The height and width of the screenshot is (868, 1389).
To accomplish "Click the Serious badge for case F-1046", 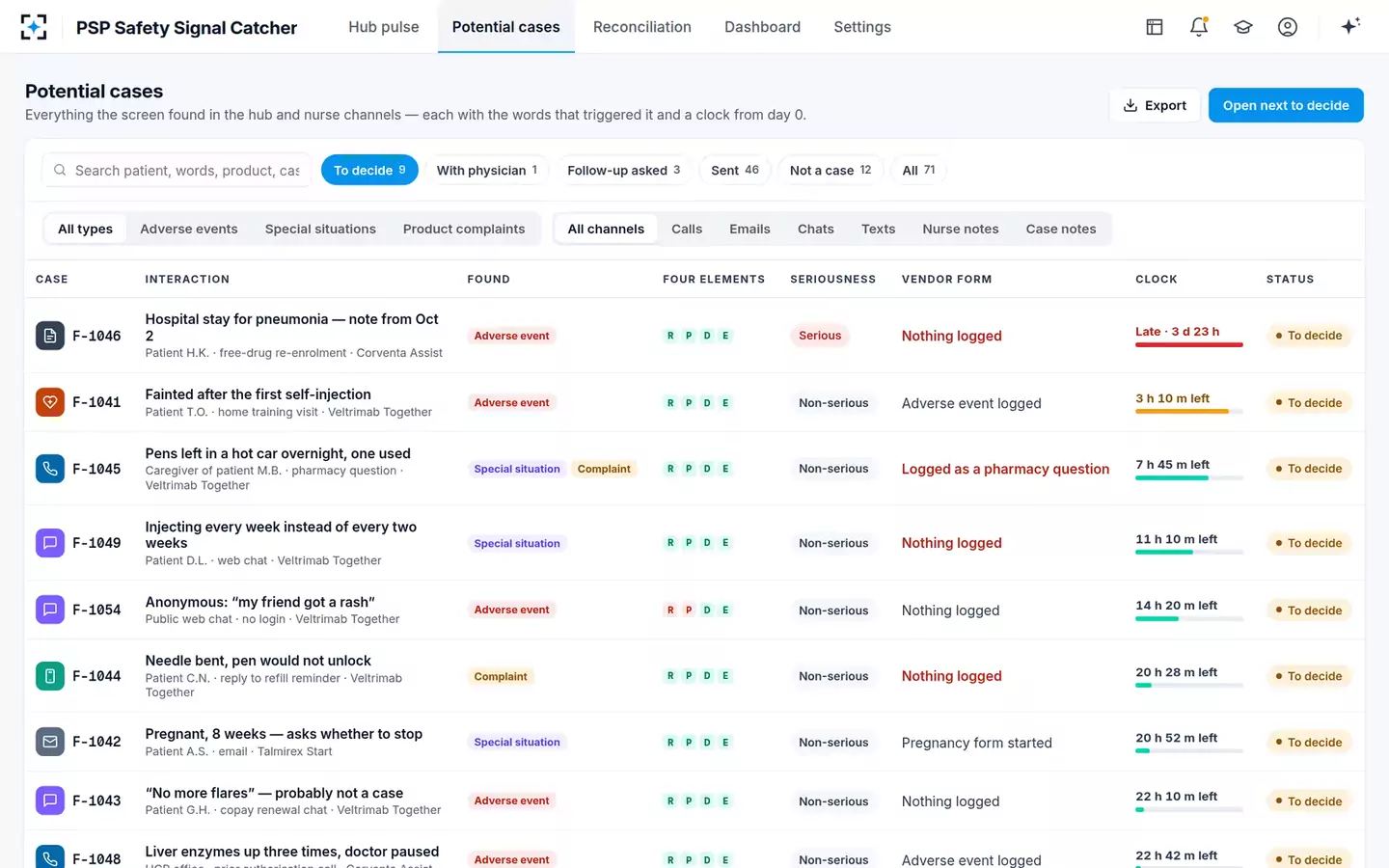I will (x=820, y=336).
